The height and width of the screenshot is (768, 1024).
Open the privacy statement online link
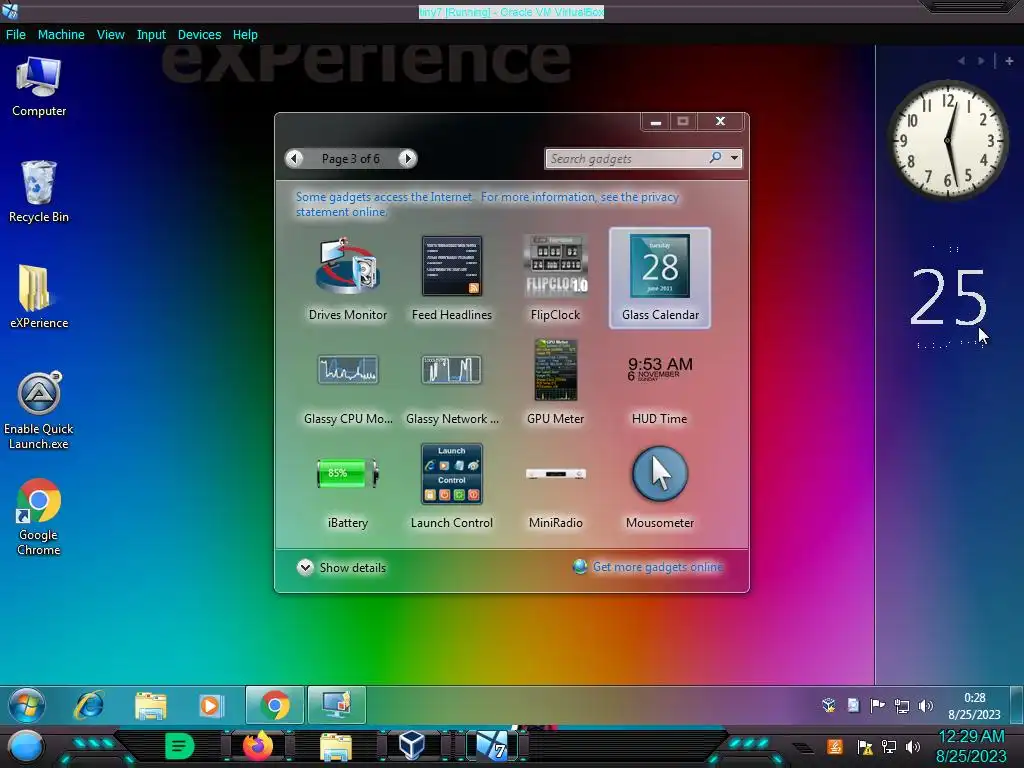(487, 204)
